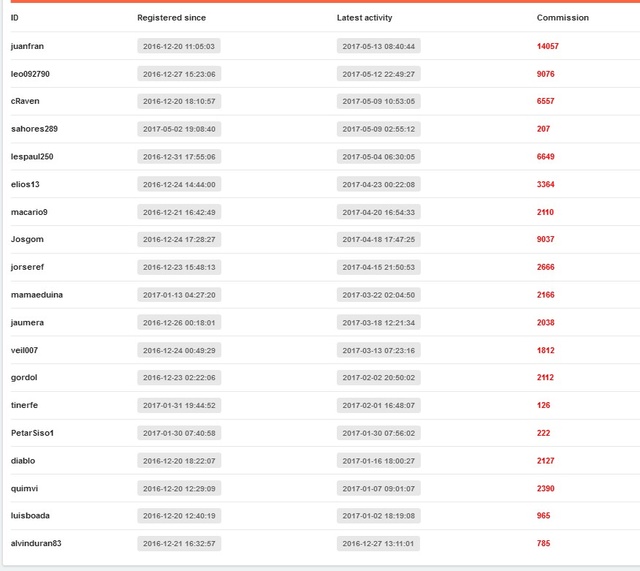The width and height of the screenshot is (640, 571).
Task: Select user jorseref
Action: 27,267
